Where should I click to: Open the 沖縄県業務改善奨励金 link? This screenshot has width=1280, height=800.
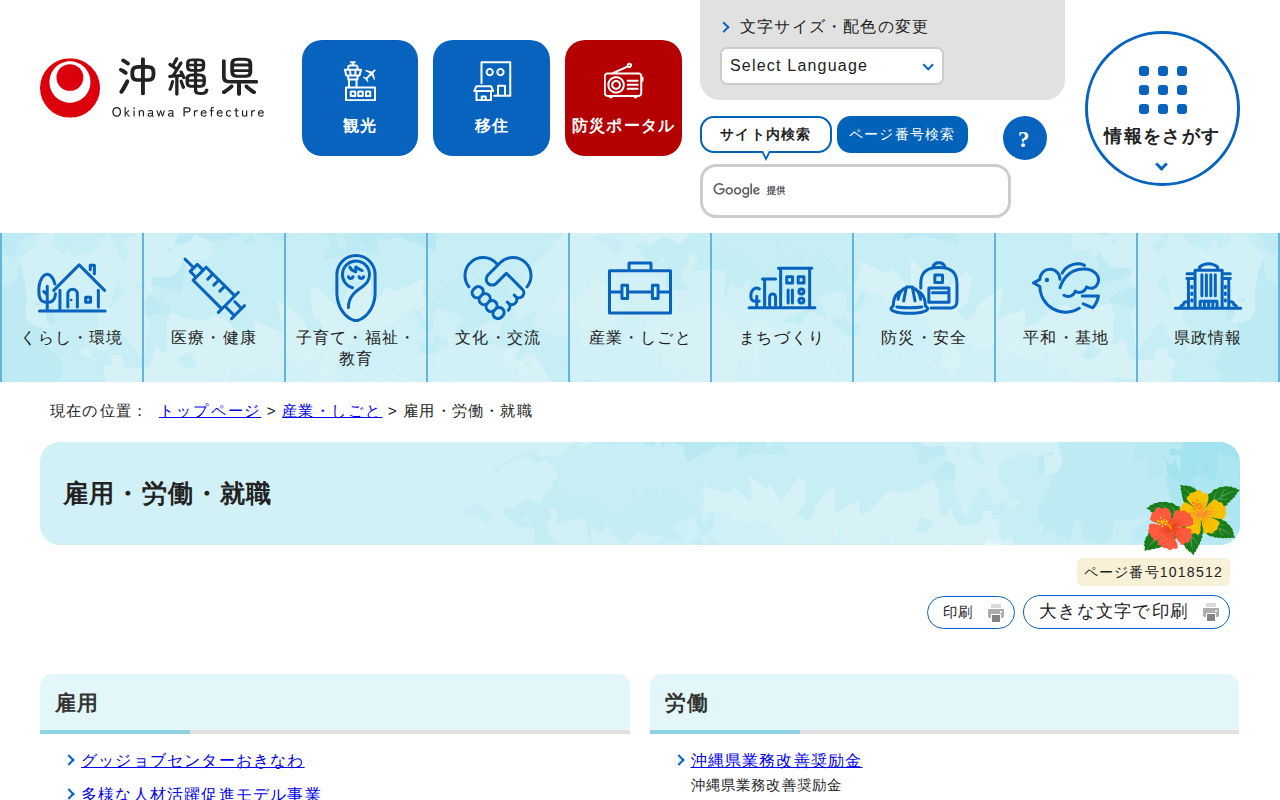pyautogui.click(x=775, y=760)
